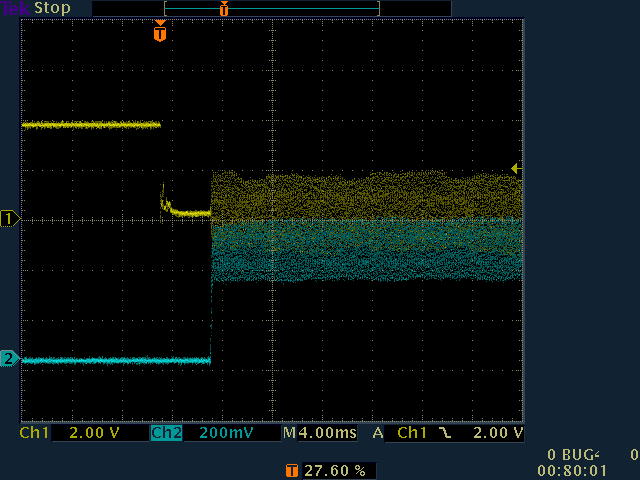Click the channel 1 ground reference marker
The height and width of the screenshot is (480, 640).
9,218
